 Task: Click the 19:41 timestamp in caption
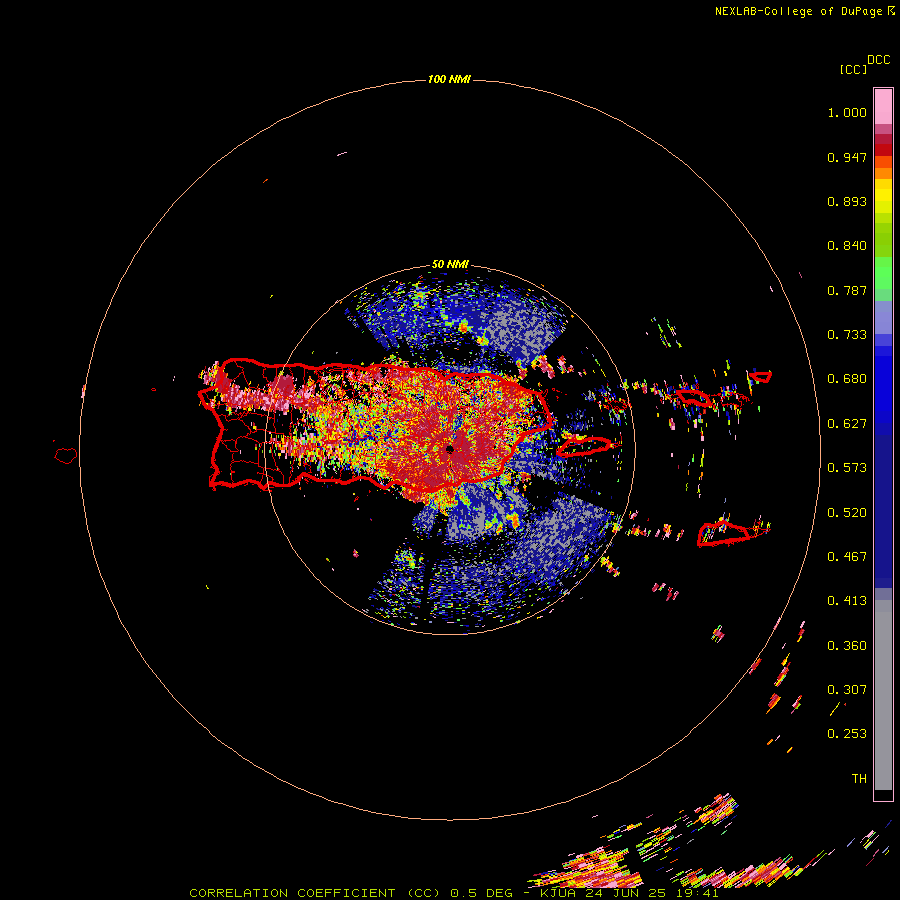[699, 893]
